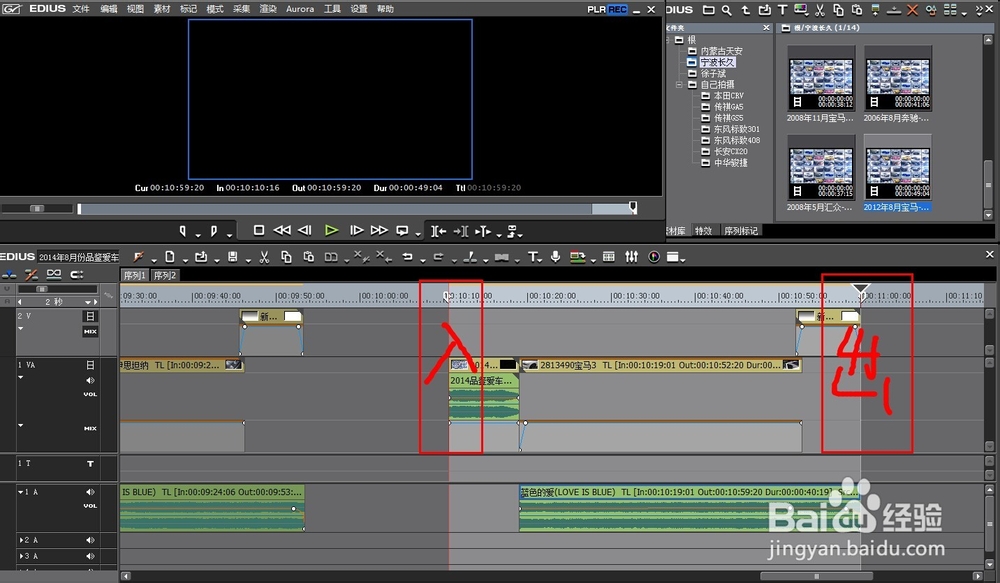Expand the 2 A audio track

click(x=22, y=540)
